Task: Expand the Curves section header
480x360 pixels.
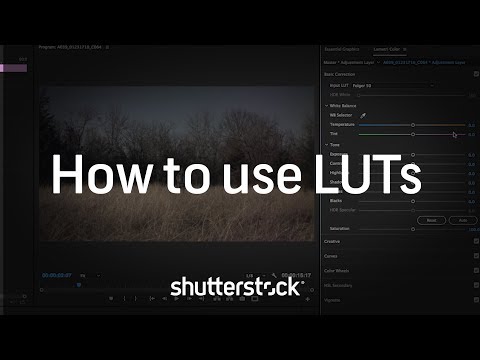Action: pyautogui.click(x=331, y=256)
